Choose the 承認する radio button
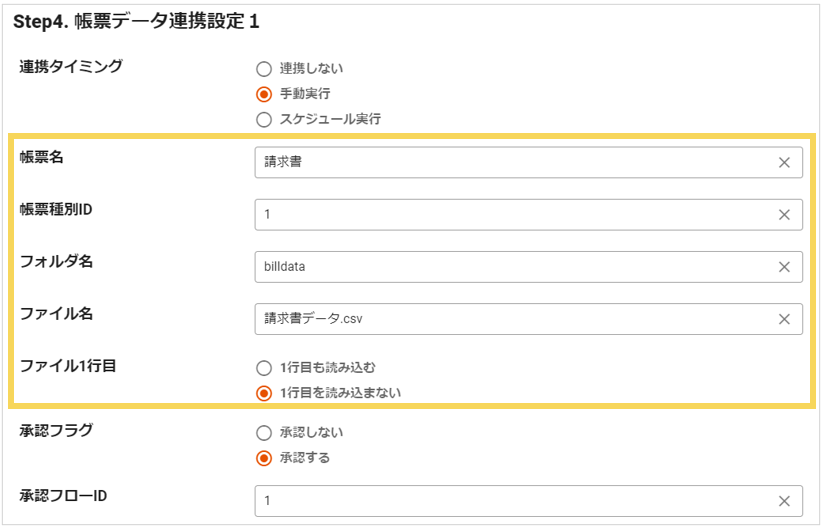The image size is (824, 529). [x=264, y=459]
